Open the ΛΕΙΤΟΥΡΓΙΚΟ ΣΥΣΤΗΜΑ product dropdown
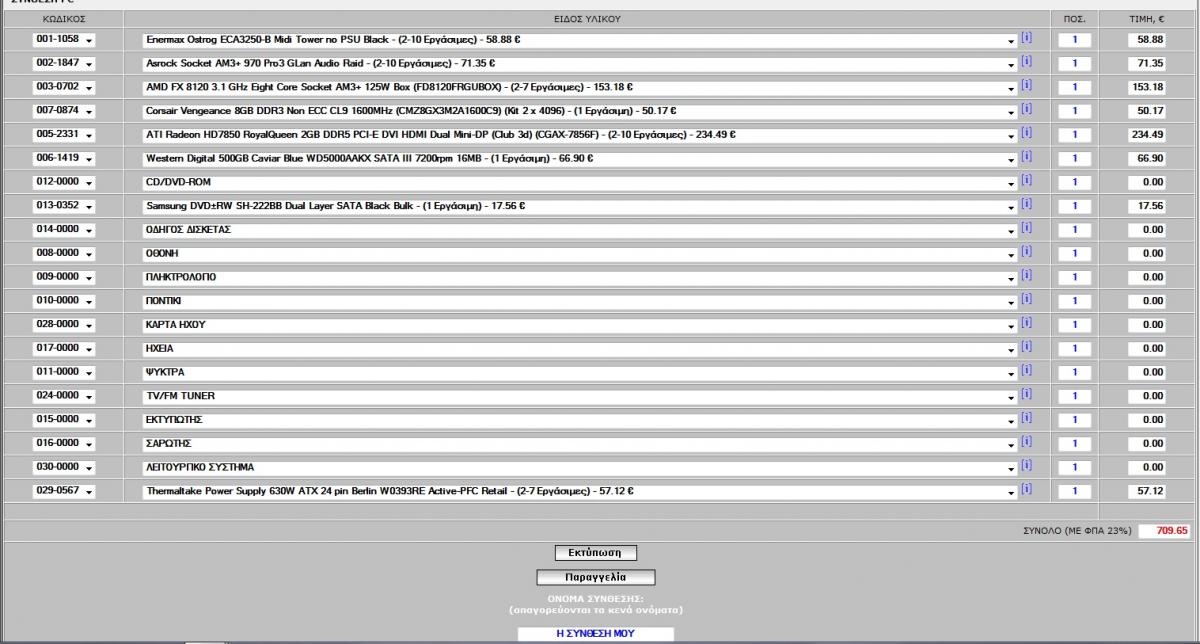 click(x=580, y=468)
